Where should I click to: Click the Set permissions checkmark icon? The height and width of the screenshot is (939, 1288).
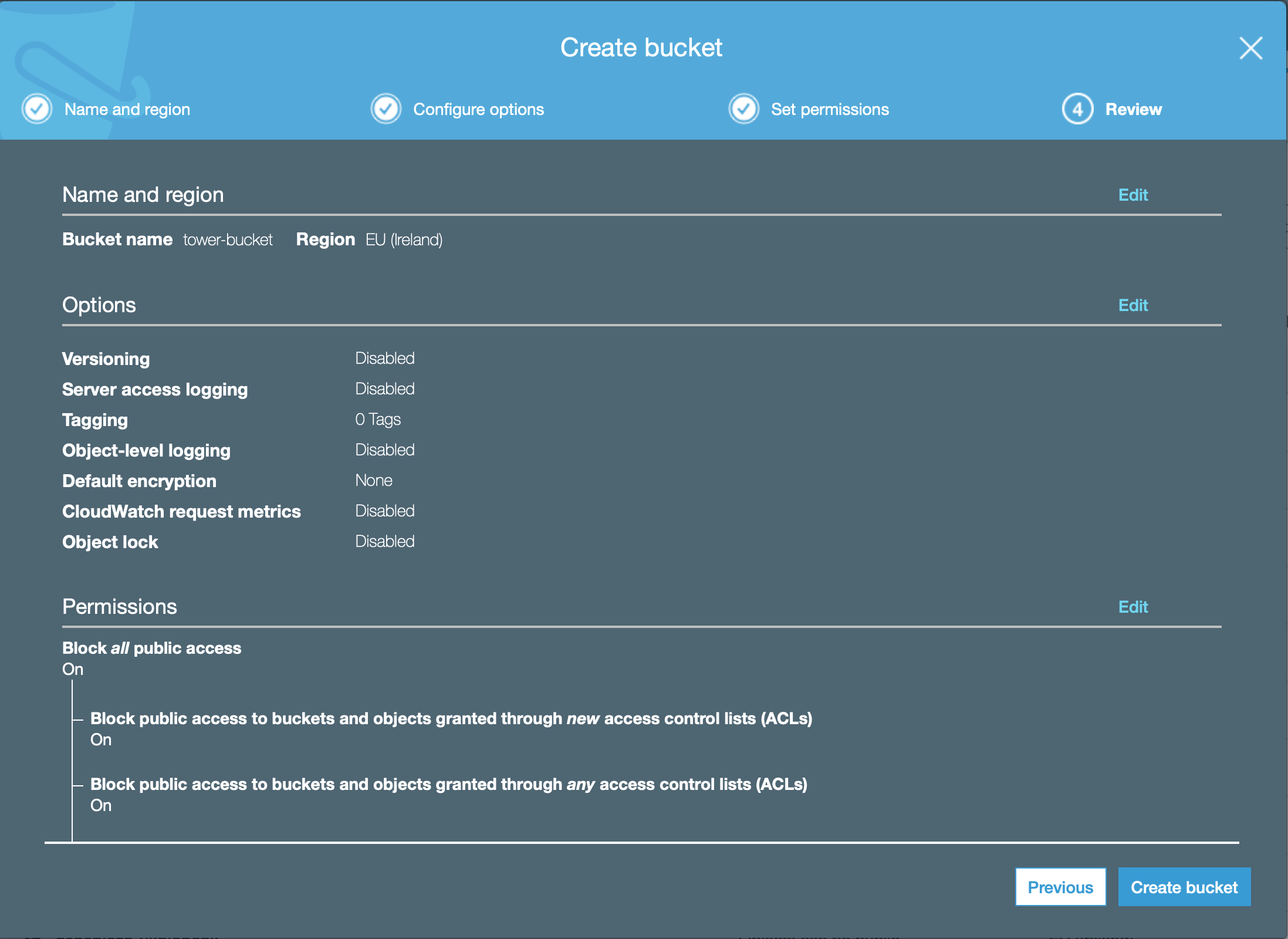[743, 109]
